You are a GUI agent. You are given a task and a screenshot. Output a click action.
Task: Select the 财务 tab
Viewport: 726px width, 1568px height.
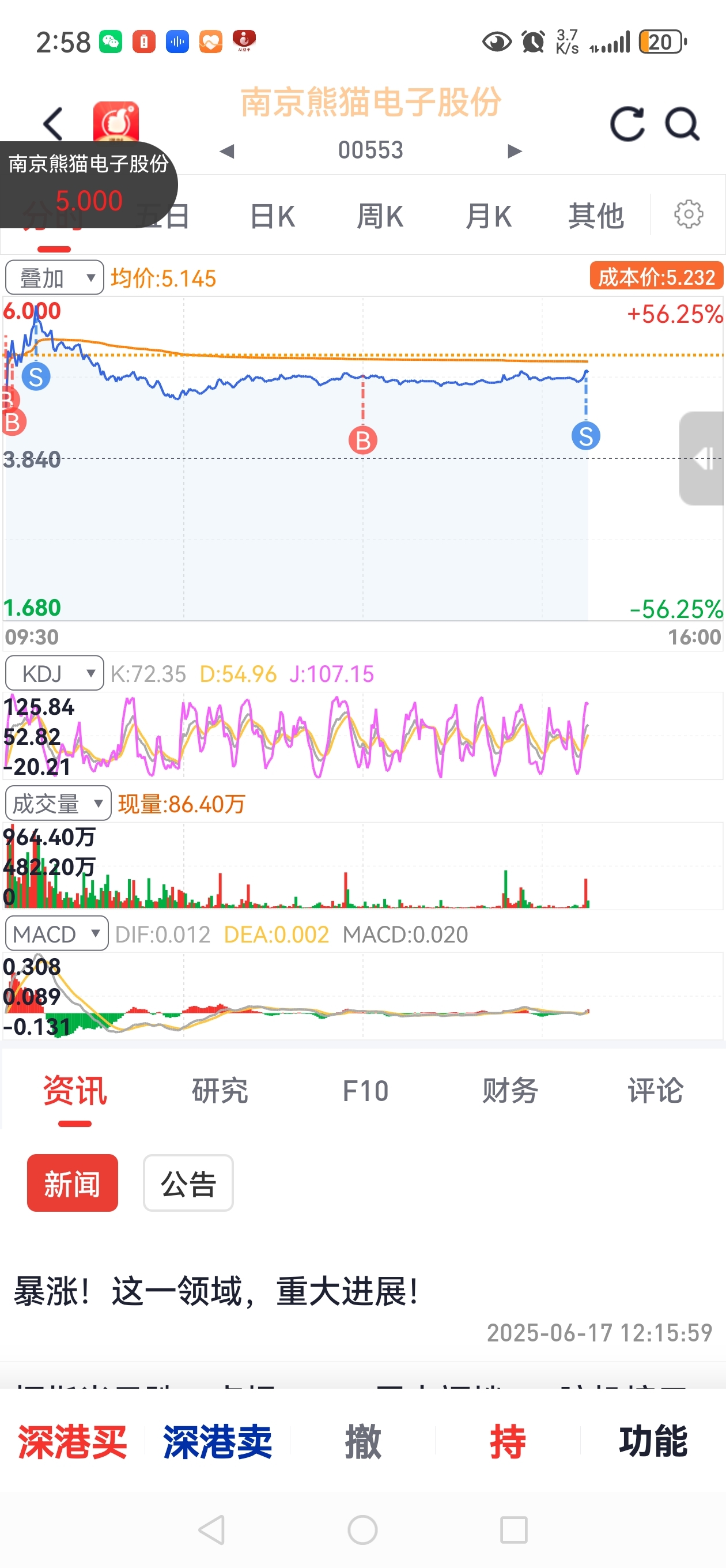510,1090
